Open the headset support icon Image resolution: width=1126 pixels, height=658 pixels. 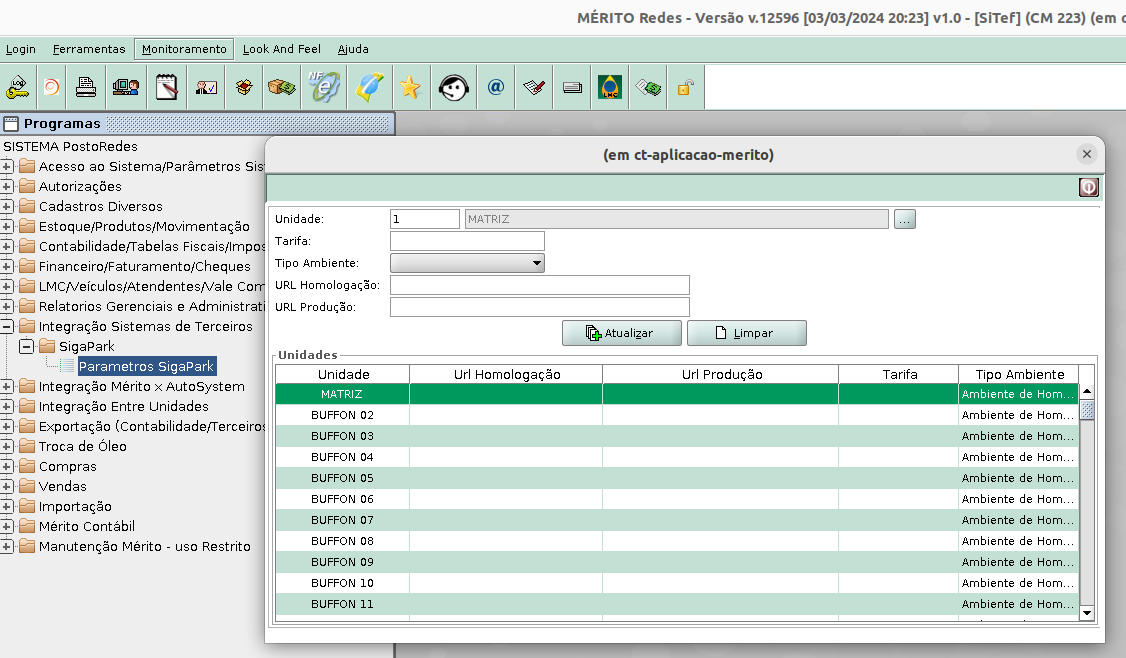pos(454,88)
